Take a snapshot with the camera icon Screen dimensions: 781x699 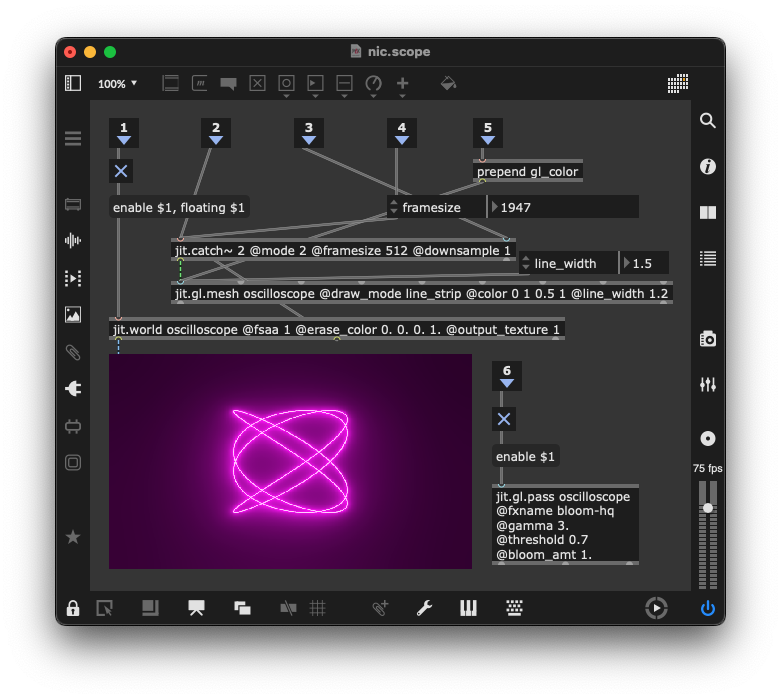click(708, 339)
